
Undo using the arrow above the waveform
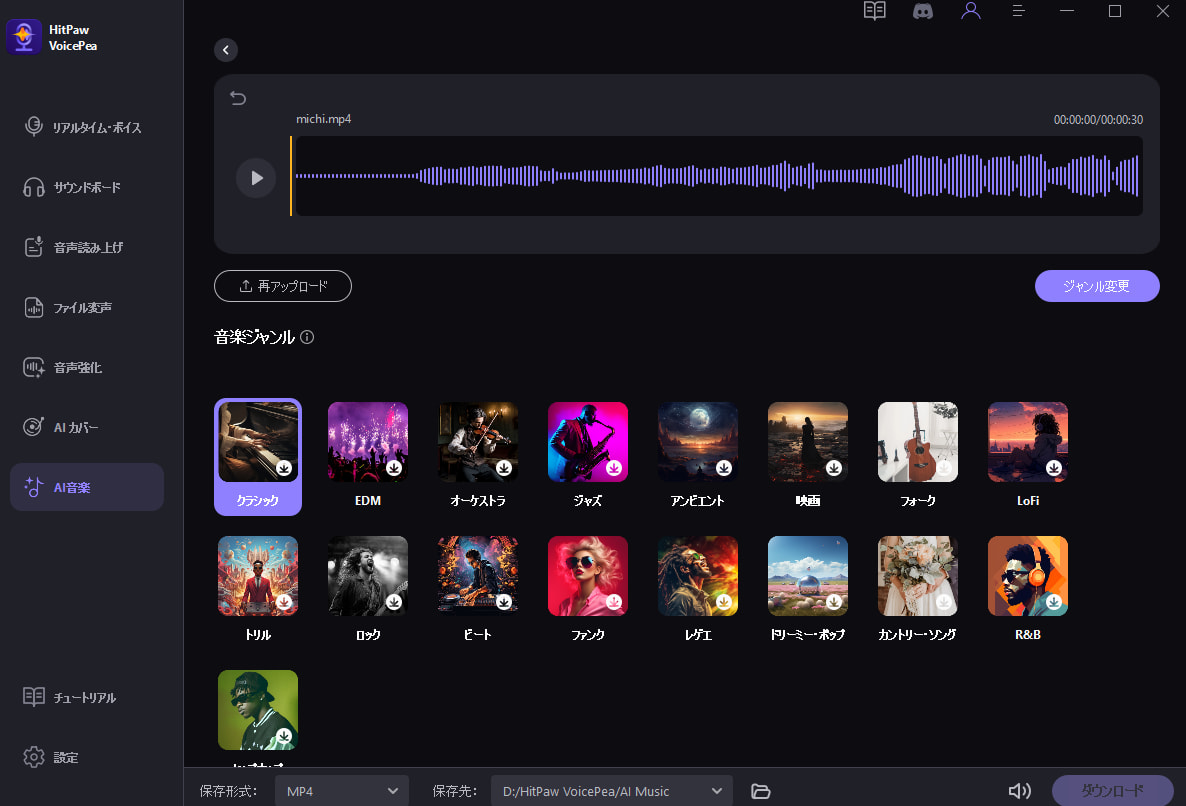[x=238, y=98]
